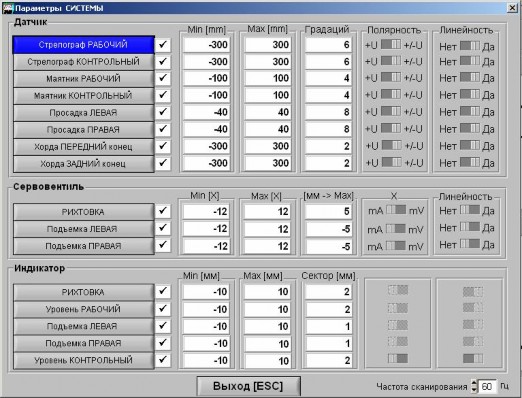Click the indicator Подьемка ЛЕВАЯ button
Screen dimensions: 522x398
(83, 326)
